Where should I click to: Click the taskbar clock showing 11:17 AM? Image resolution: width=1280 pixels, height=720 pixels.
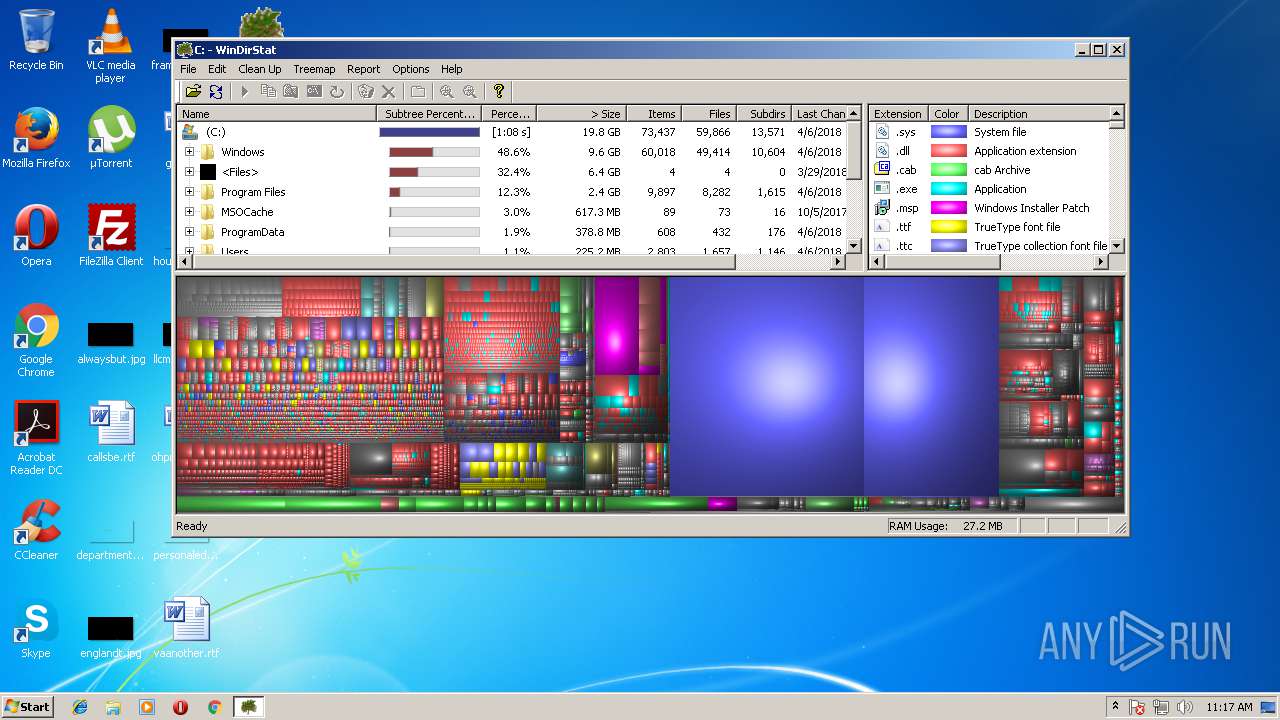click(1229, 707)
